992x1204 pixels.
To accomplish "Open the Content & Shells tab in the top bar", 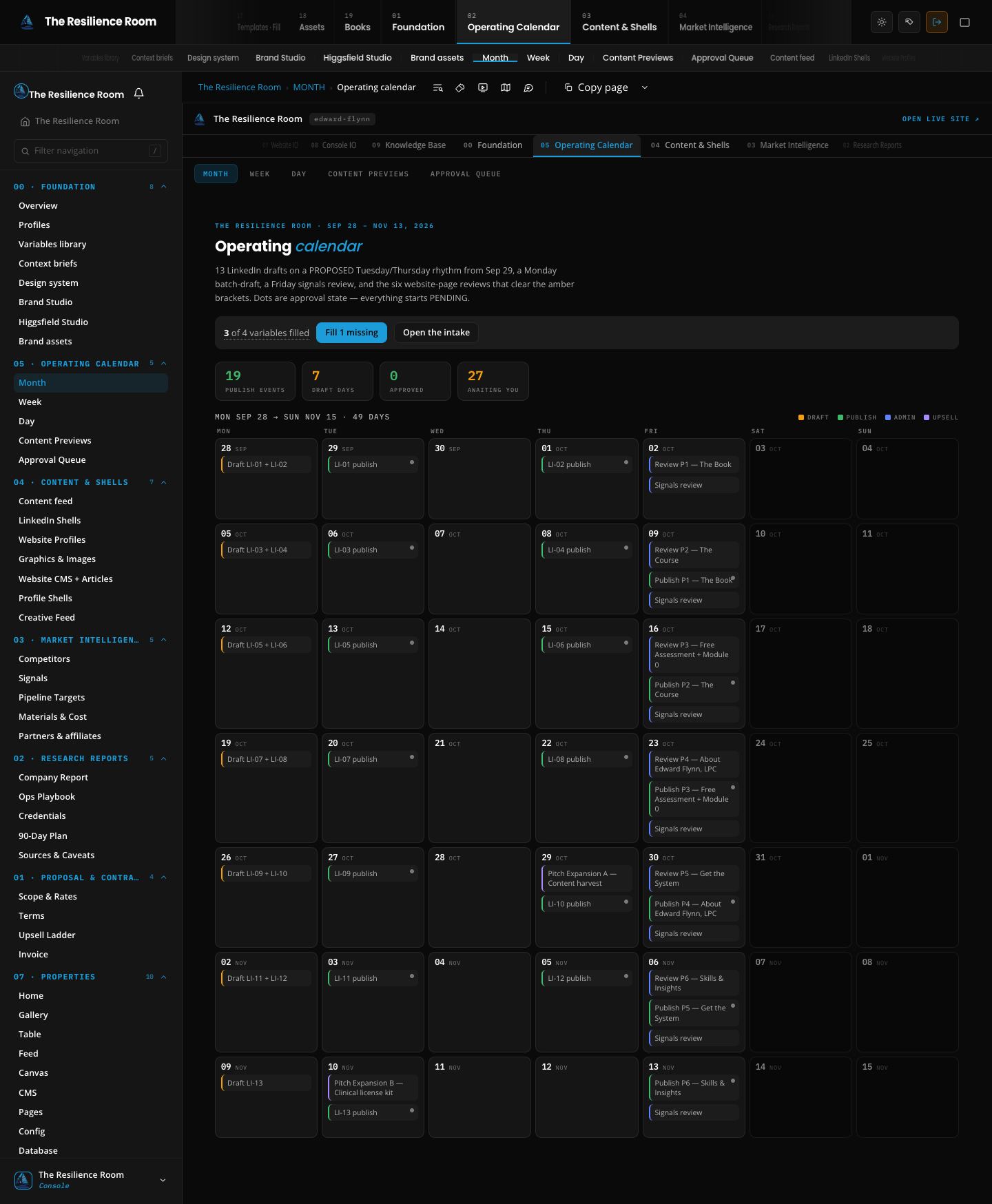I will [x=619, y=22].
